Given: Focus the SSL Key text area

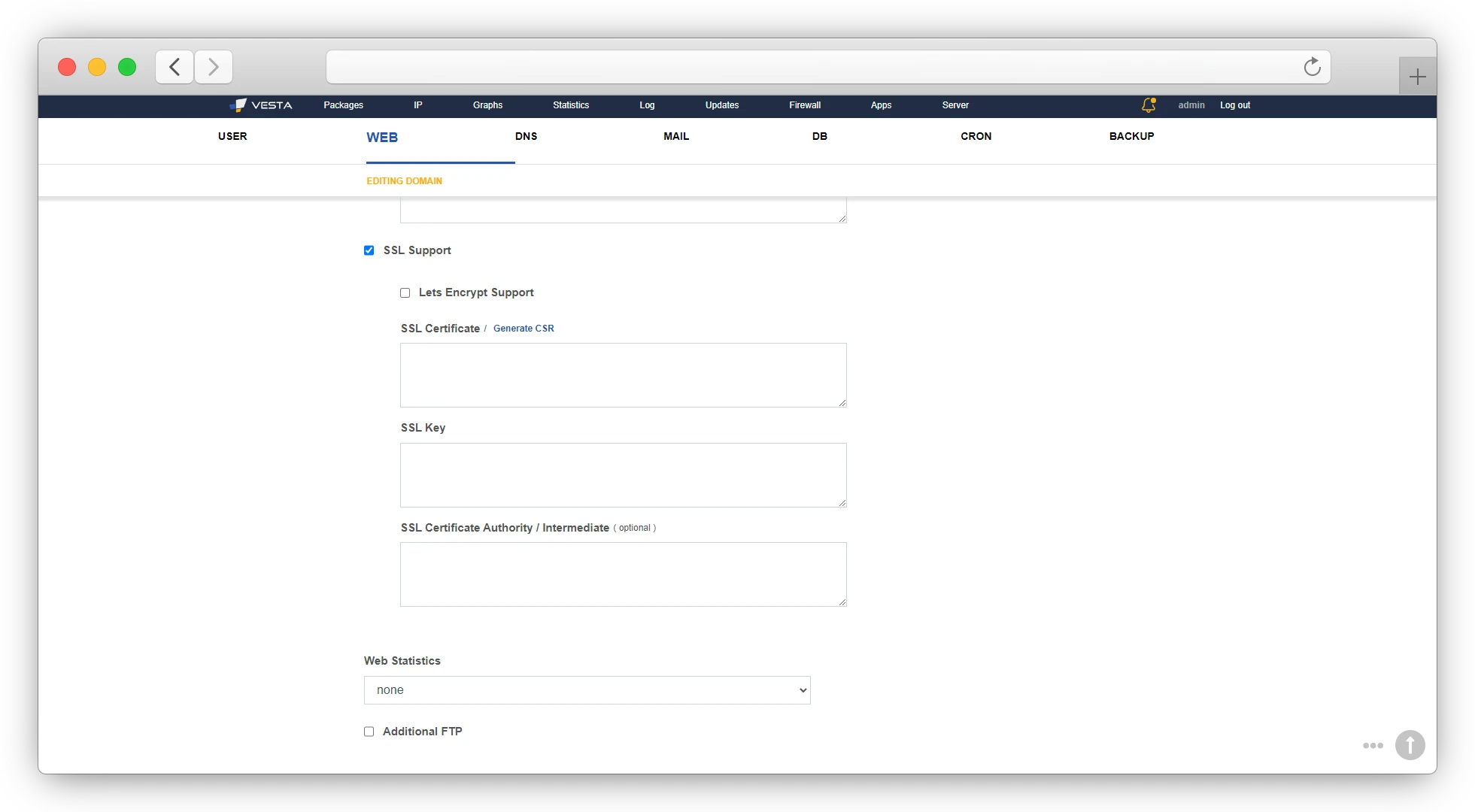Looking at the screenshot, I should [x=623, y=475].
